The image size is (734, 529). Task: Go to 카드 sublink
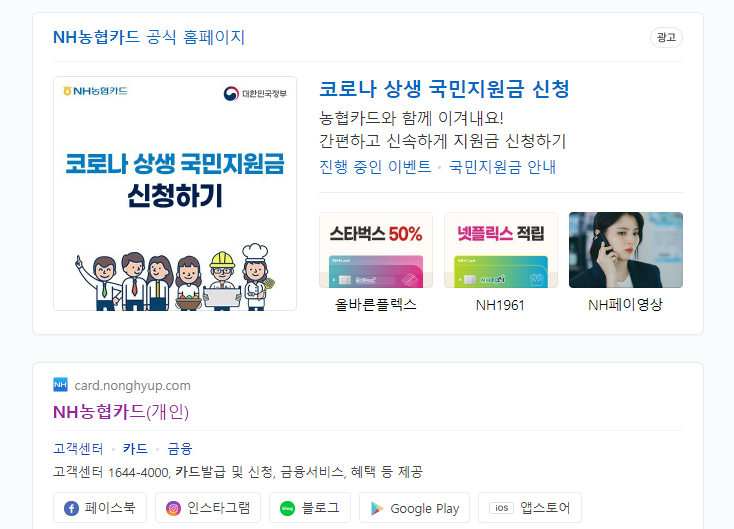[x=135, y=448]
